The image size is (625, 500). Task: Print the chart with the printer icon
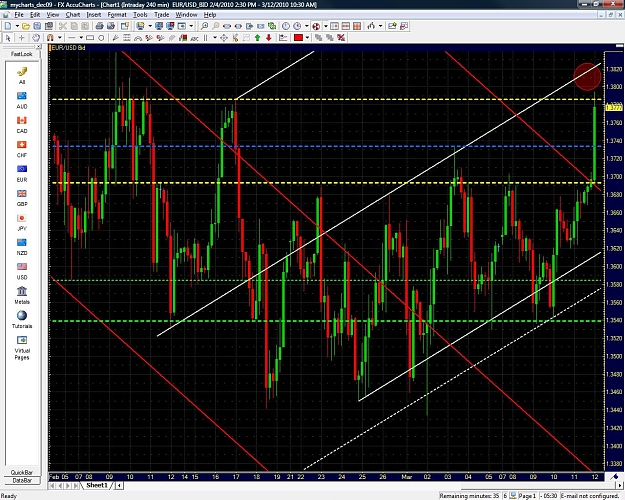[x=99, y=26]
